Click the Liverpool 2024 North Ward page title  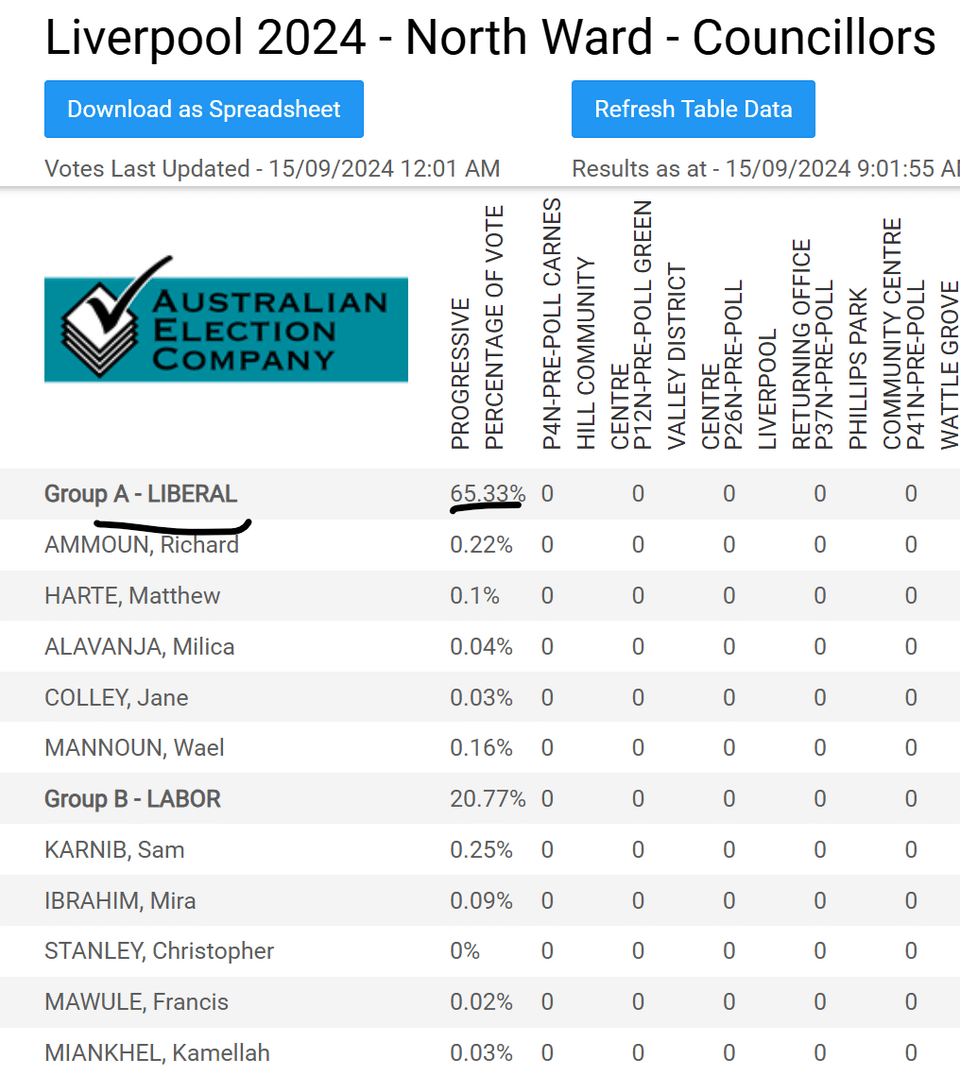click(490, 38)
